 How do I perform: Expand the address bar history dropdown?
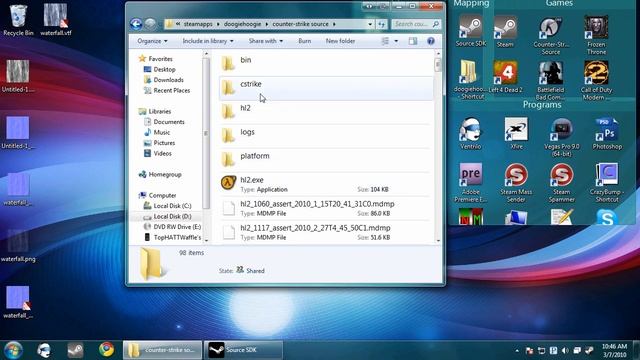(370, 24)
